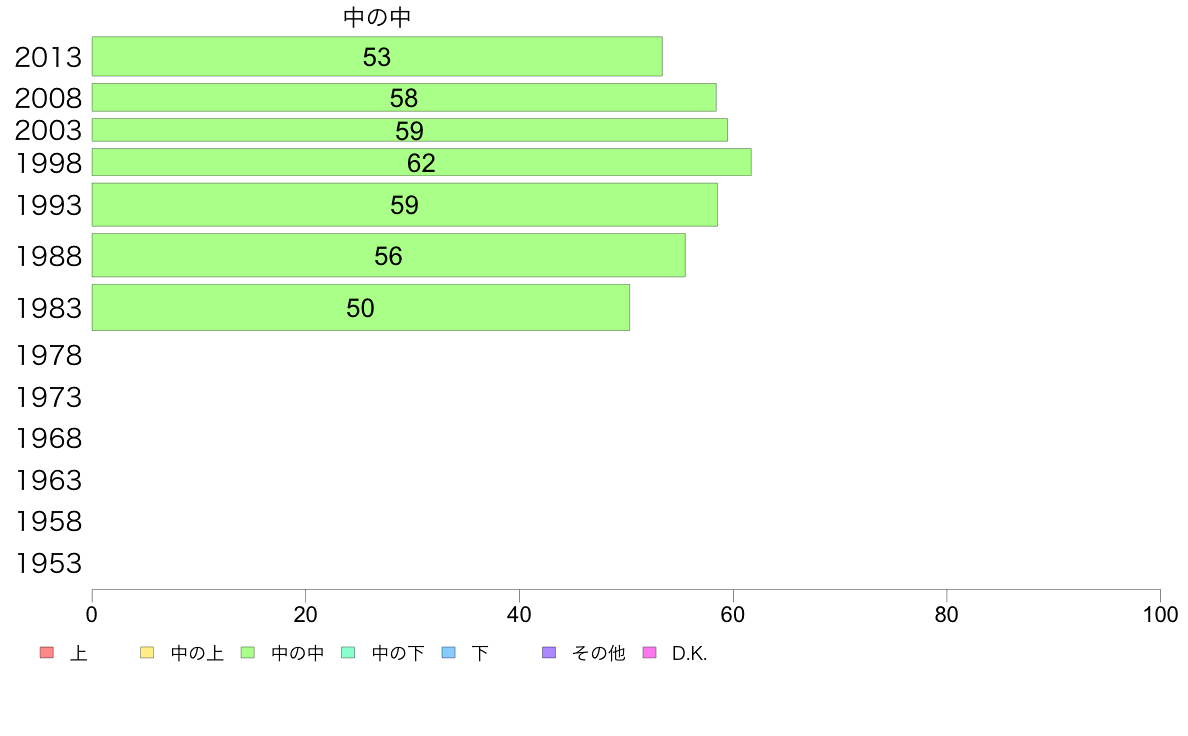The width and height of the screenshot is (1188, 736).
Task: Select the 2003 bar labeled 59
Action: pyautogui.click(x=410, y=130)
